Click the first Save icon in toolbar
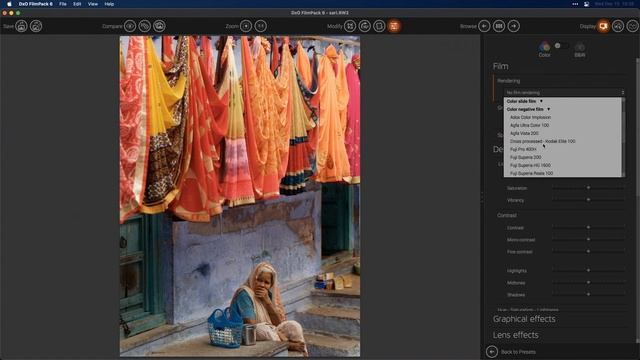The height and width of the screenshot is (360, 640). coord(22,26)
